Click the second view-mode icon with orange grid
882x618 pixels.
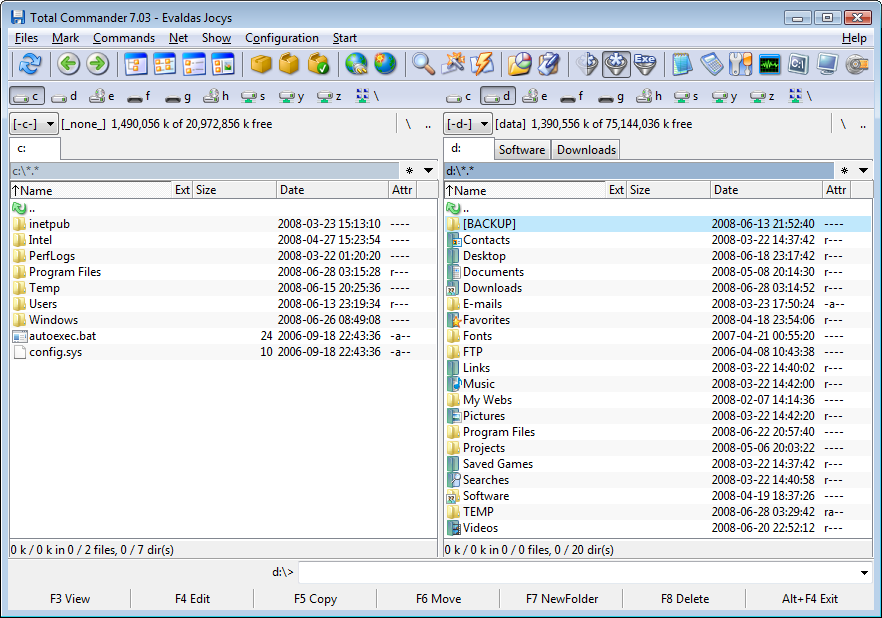click(165, 64)
